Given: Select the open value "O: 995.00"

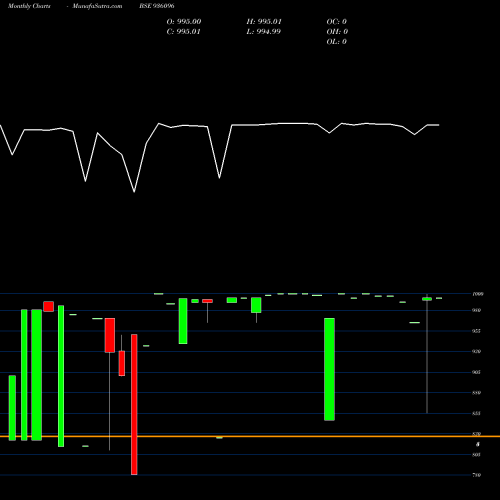Looking at the screenshot, I should click(184, 22).
